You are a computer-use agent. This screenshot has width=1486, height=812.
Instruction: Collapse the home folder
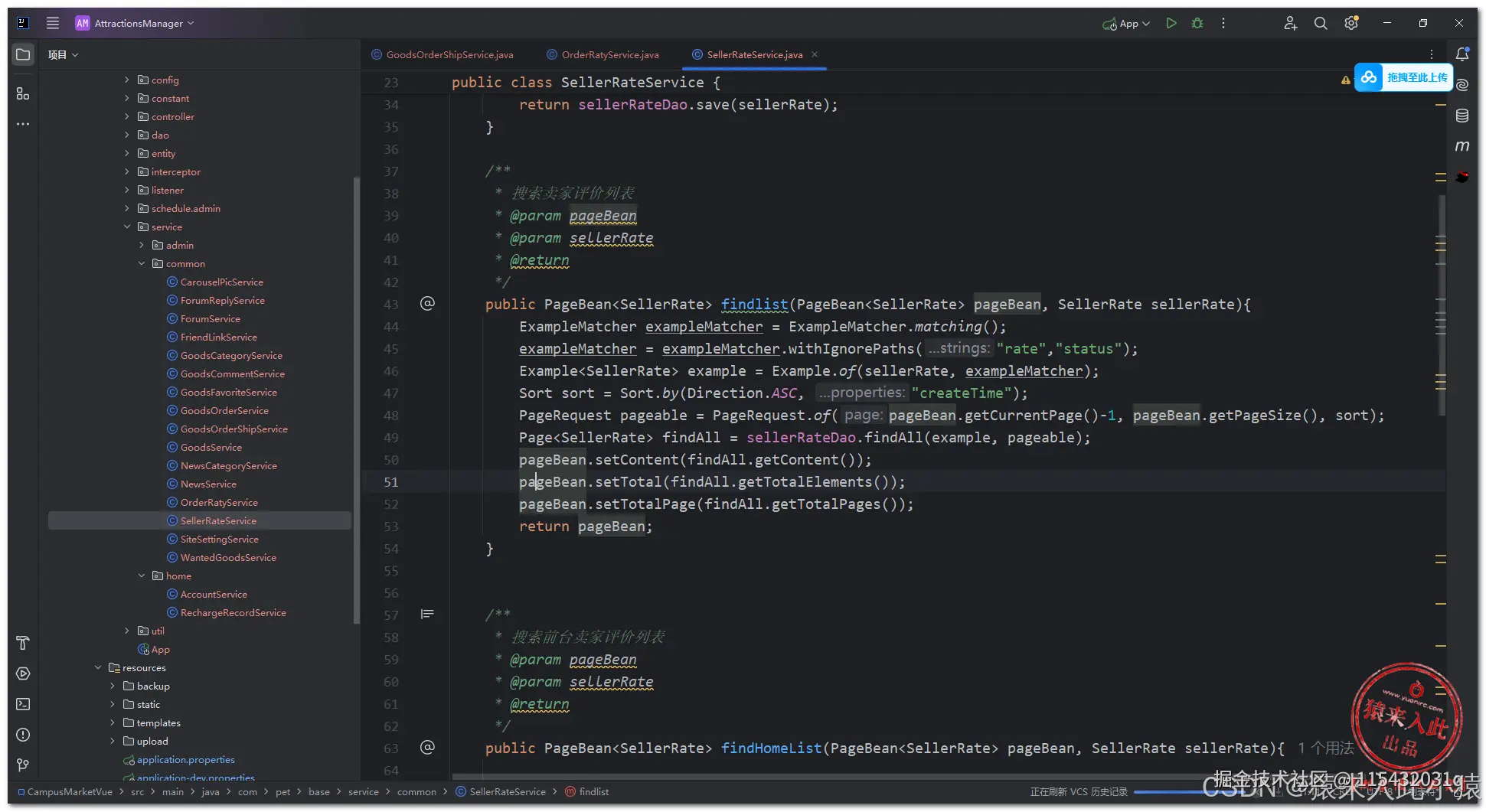point(142,576)
